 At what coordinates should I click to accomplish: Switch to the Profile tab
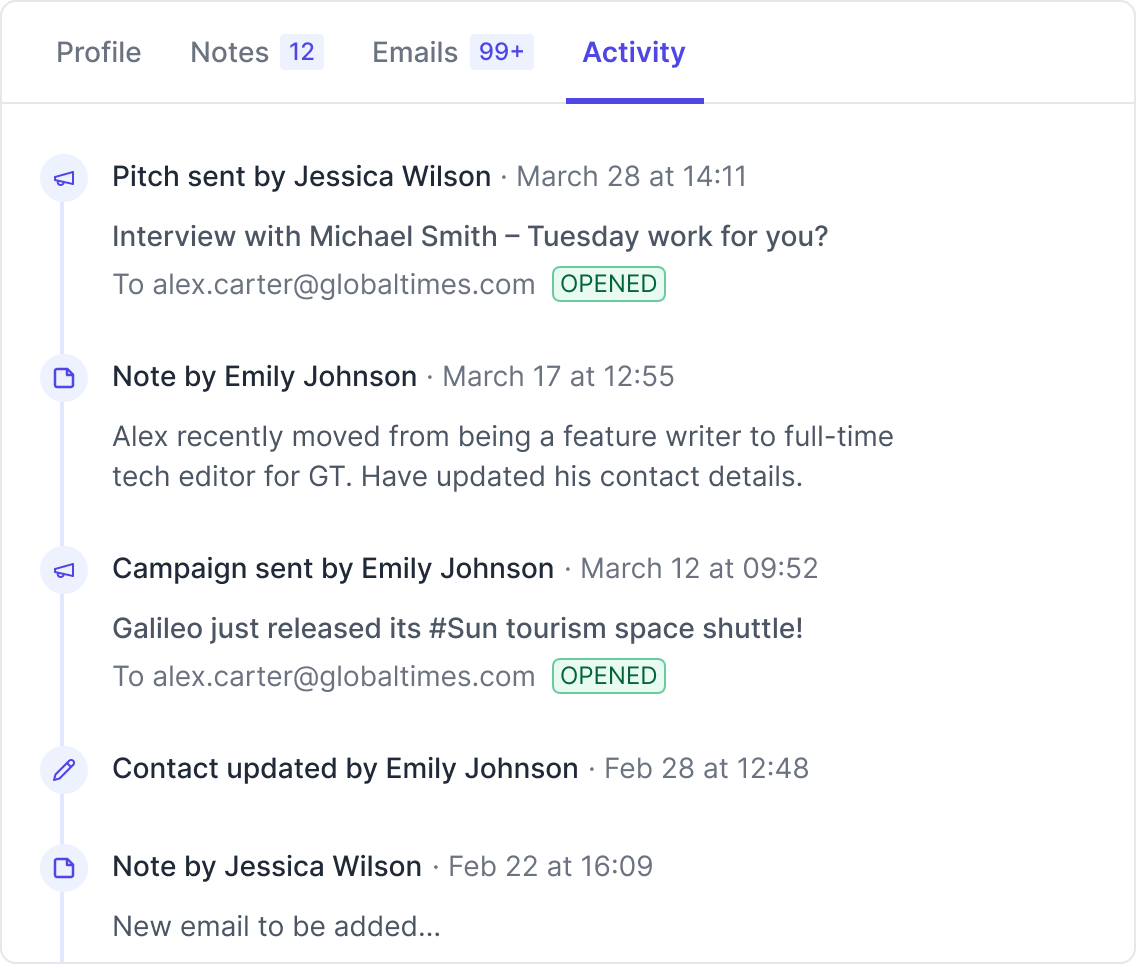pyautogui.click(x=98, y=52)
